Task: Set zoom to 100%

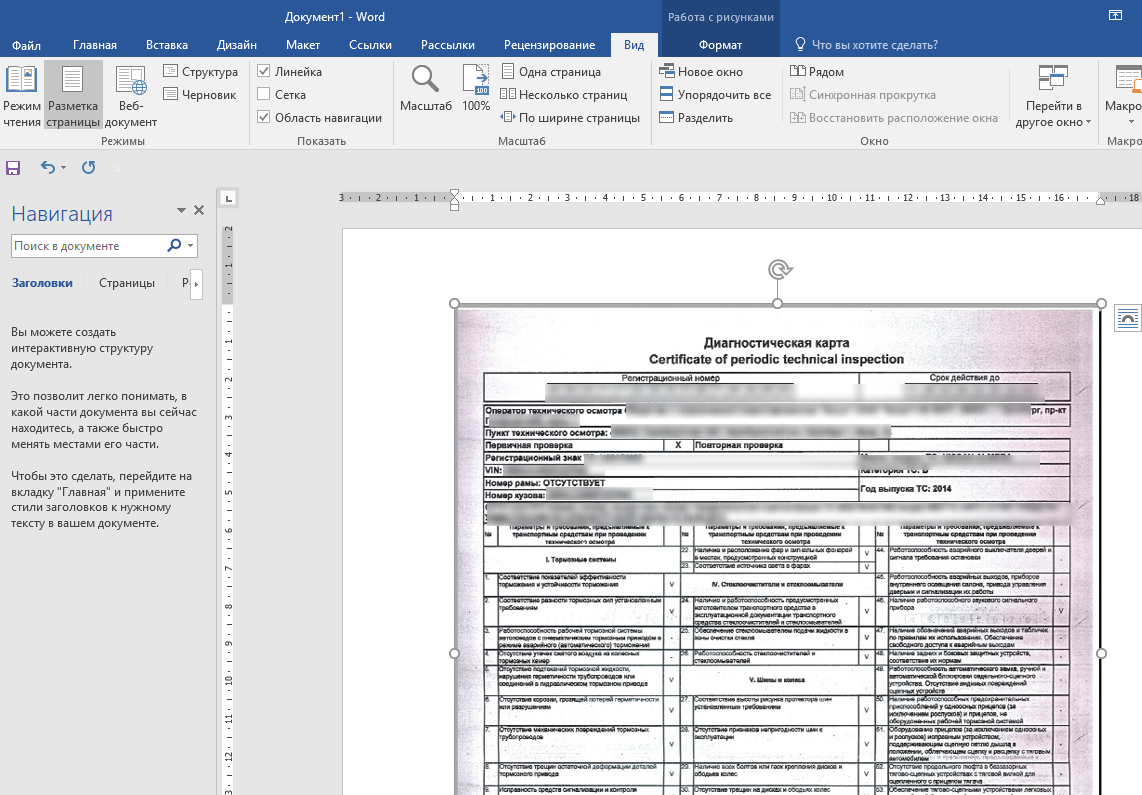Action: (x=476, y=89)
